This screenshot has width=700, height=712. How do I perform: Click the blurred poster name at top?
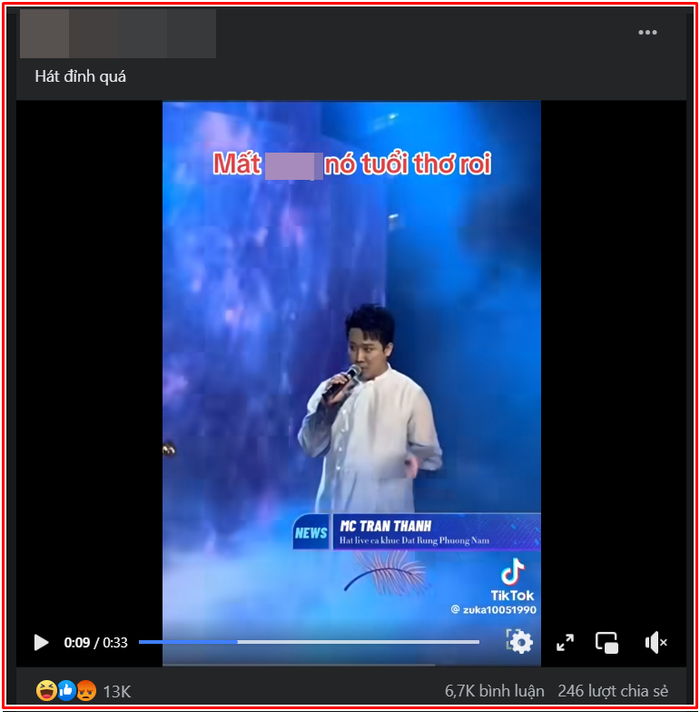click(x=118, y=33)
